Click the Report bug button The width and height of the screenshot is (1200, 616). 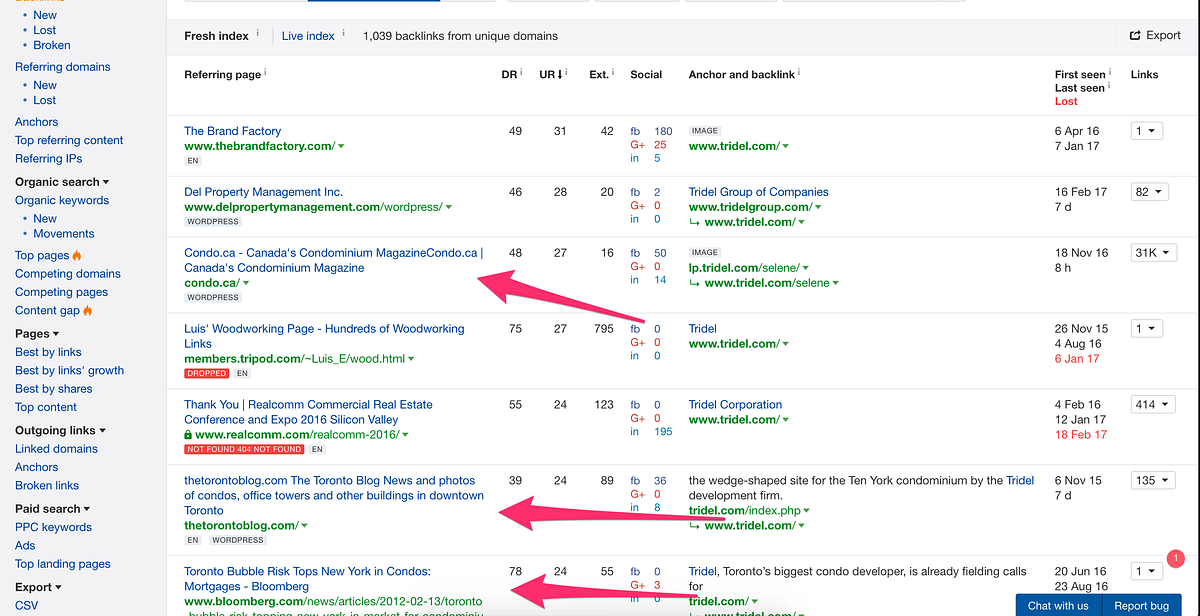point(1141,605)
